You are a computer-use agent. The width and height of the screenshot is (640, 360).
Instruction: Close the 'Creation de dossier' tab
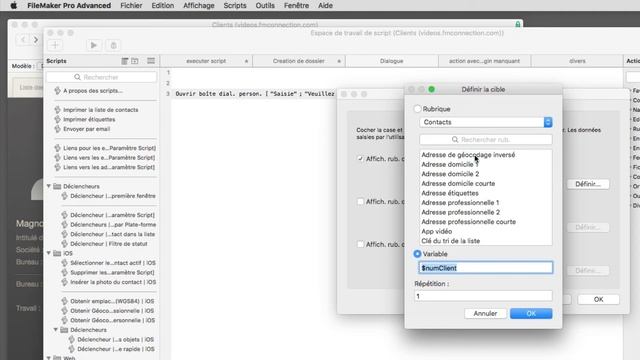click(339, 61)
